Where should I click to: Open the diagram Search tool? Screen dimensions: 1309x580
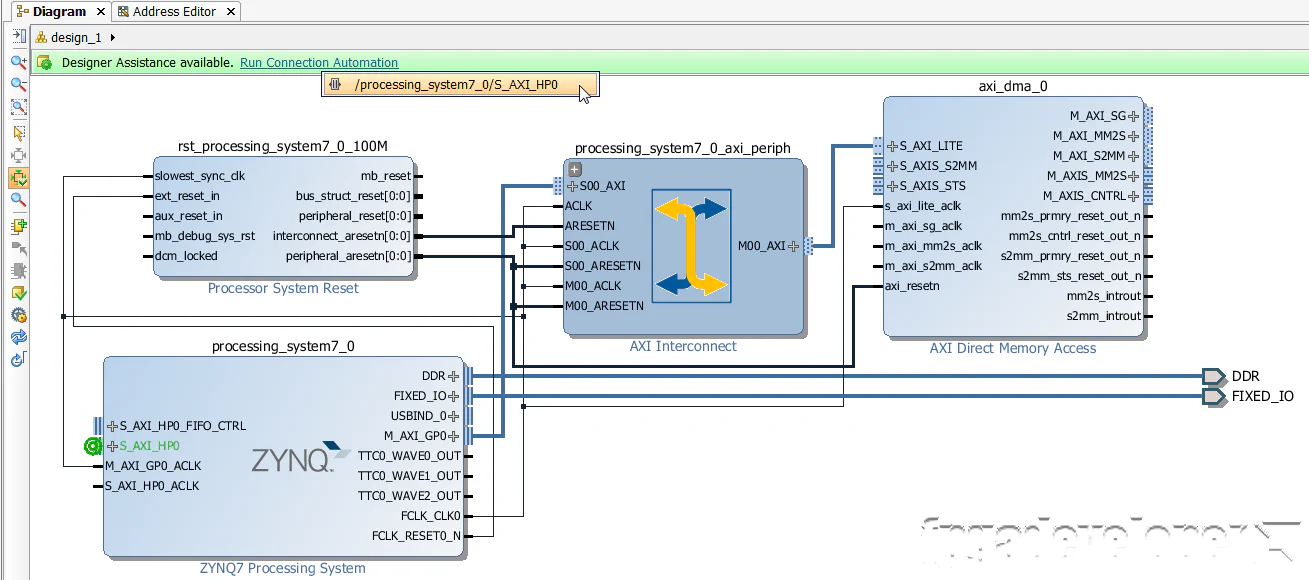[x=18, y=201]
